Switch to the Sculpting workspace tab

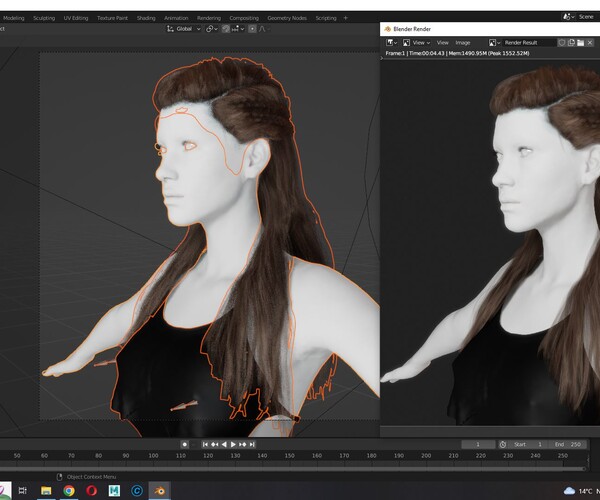pos(44,18)
